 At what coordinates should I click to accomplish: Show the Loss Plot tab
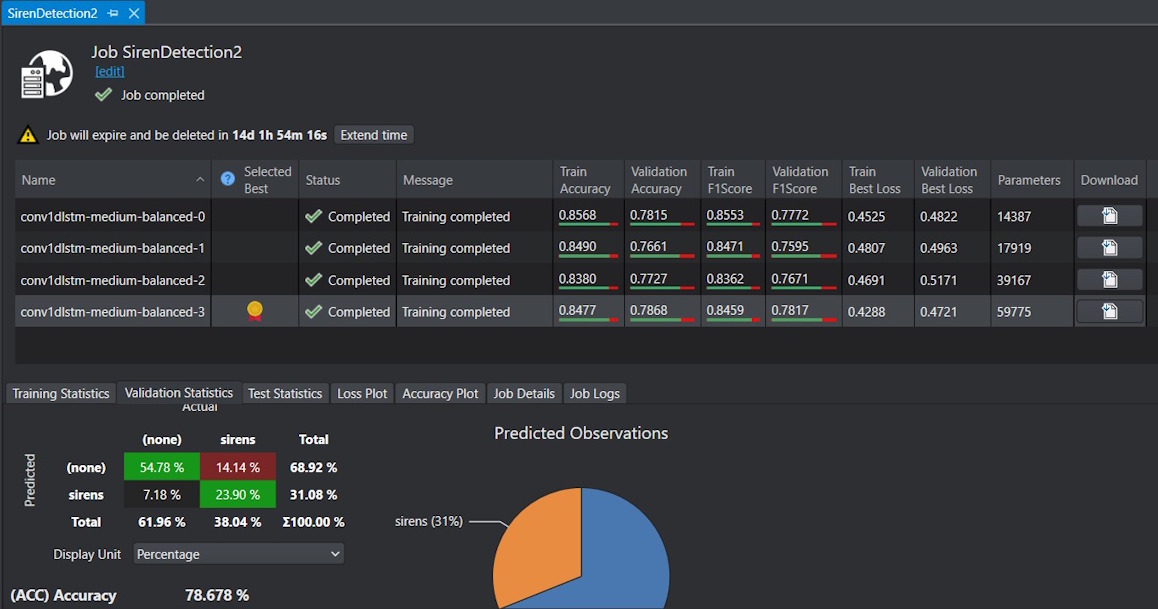tap(362, 393)
